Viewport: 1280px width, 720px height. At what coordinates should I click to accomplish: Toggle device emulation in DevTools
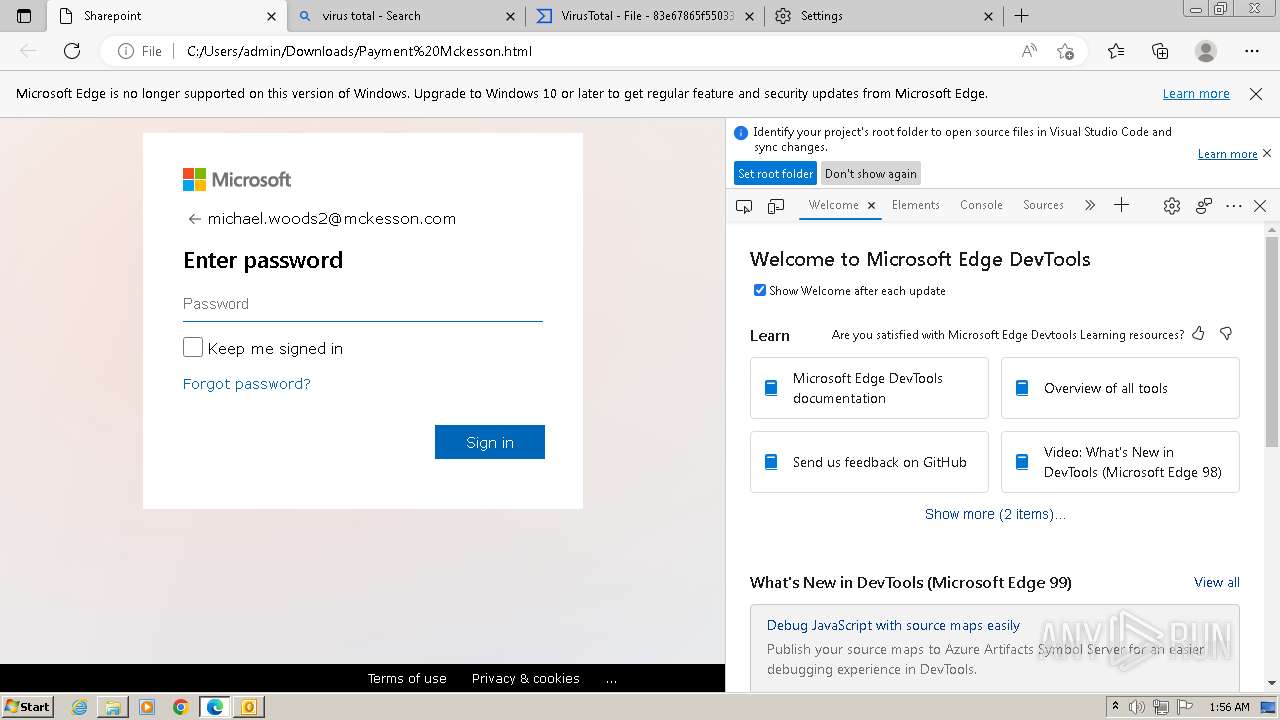776,205
